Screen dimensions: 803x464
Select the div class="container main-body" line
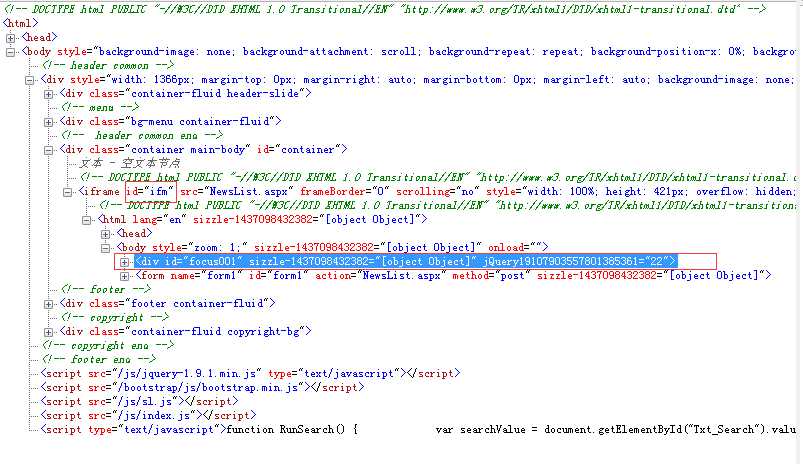click(204, 150)
